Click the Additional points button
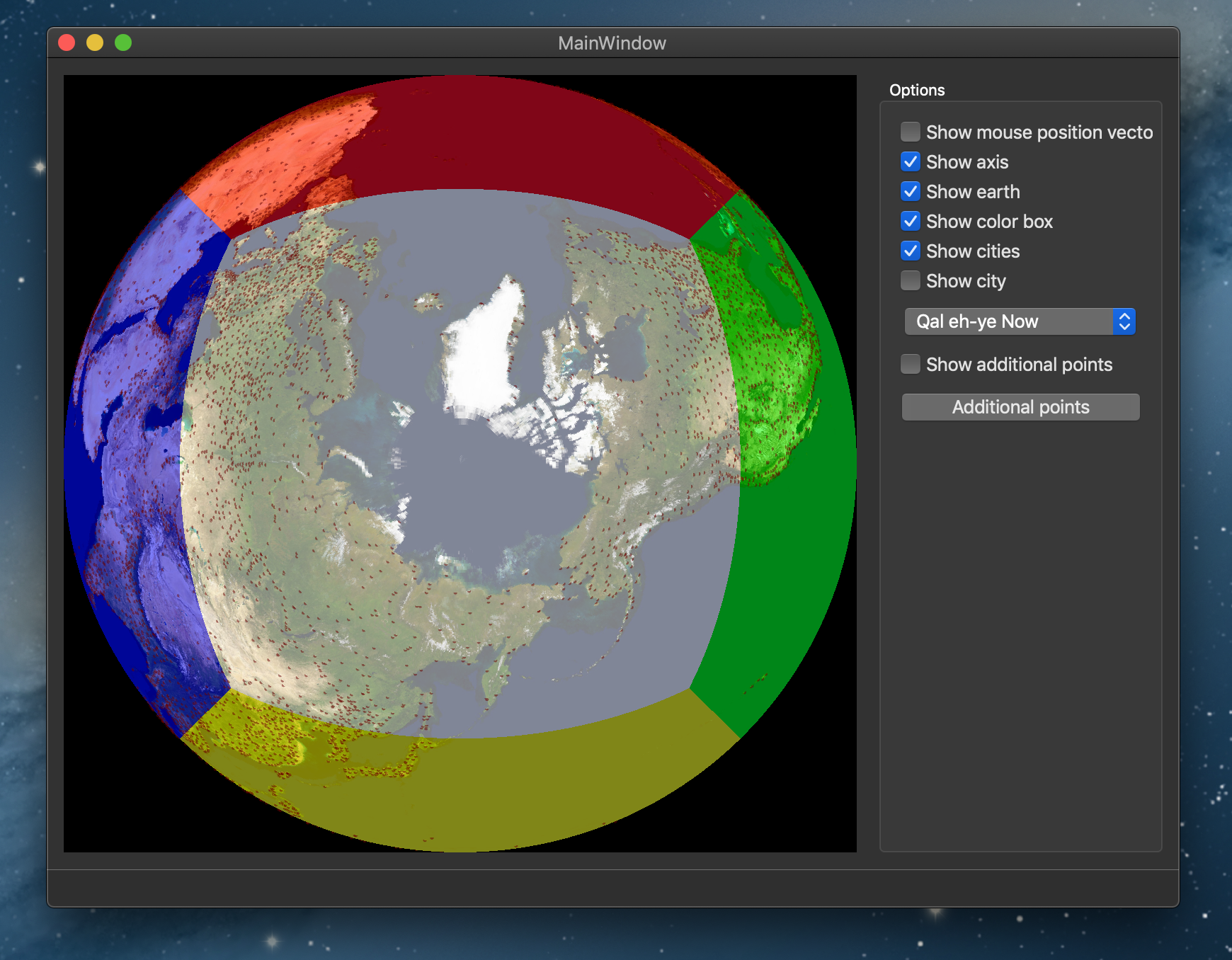The width and height of the screenshot is (1232, 960). [1020, 407]
